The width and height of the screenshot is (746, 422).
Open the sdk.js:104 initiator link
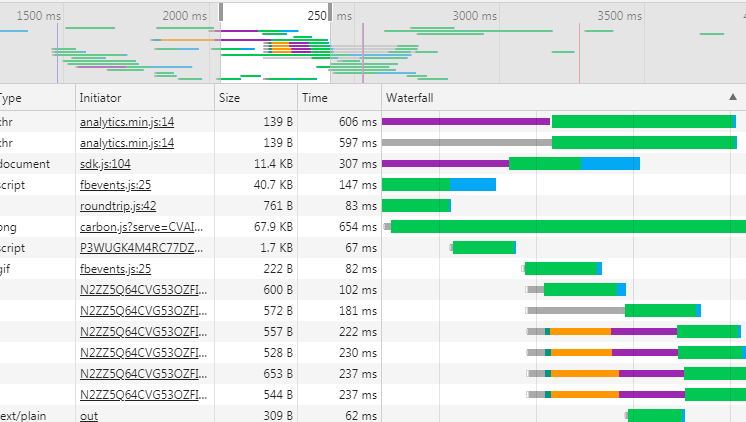coord(105,163)
